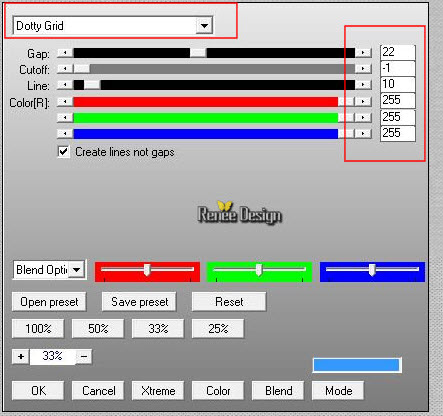Click the Open preset button
443x416 pixels.
point(49,302)
